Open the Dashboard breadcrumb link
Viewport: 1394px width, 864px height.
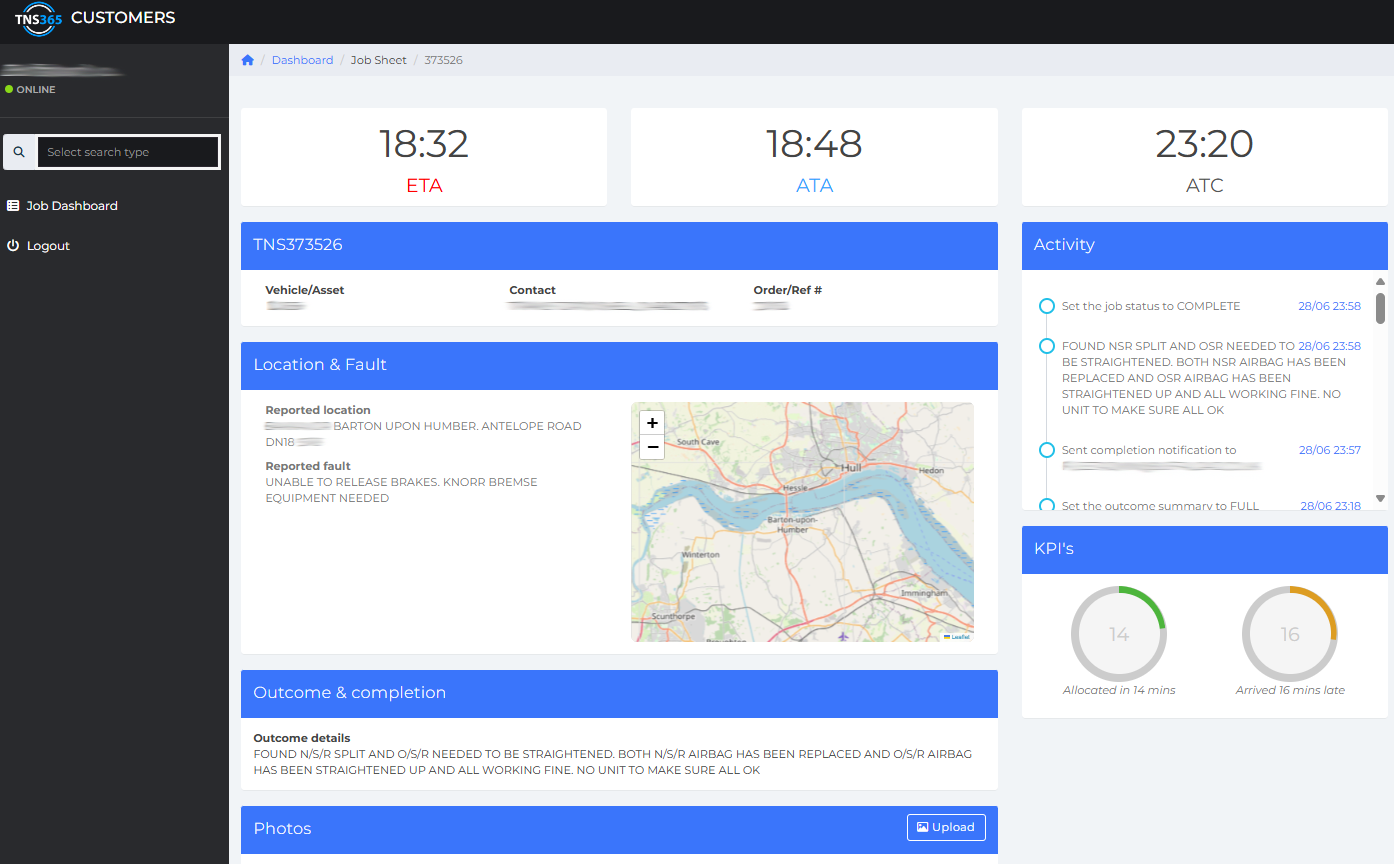(x=302, y=60)
